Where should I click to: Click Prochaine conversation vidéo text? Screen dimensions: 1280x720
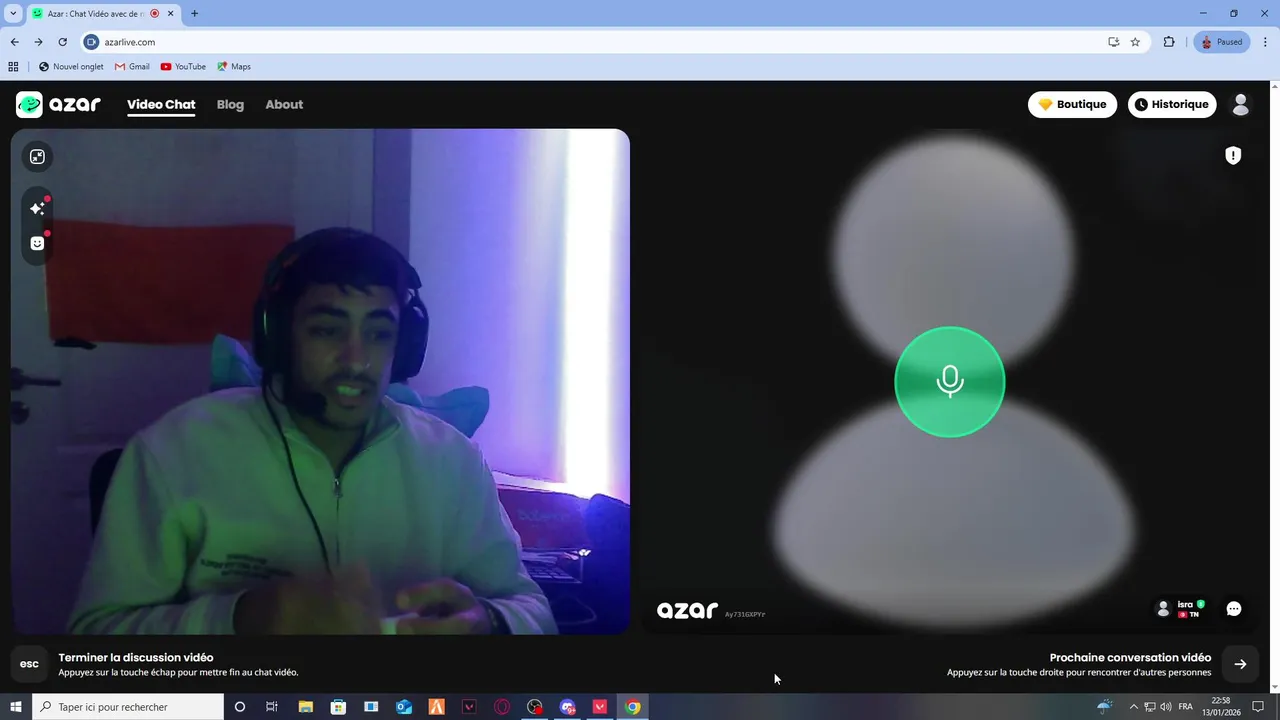[1130, 658]
